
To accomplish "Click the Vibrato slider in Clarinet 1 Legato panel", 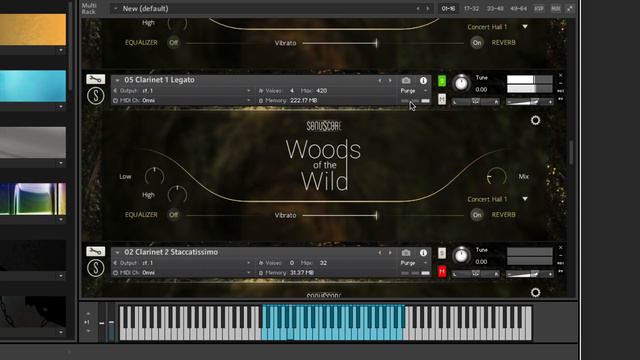I will click(340, 215).
